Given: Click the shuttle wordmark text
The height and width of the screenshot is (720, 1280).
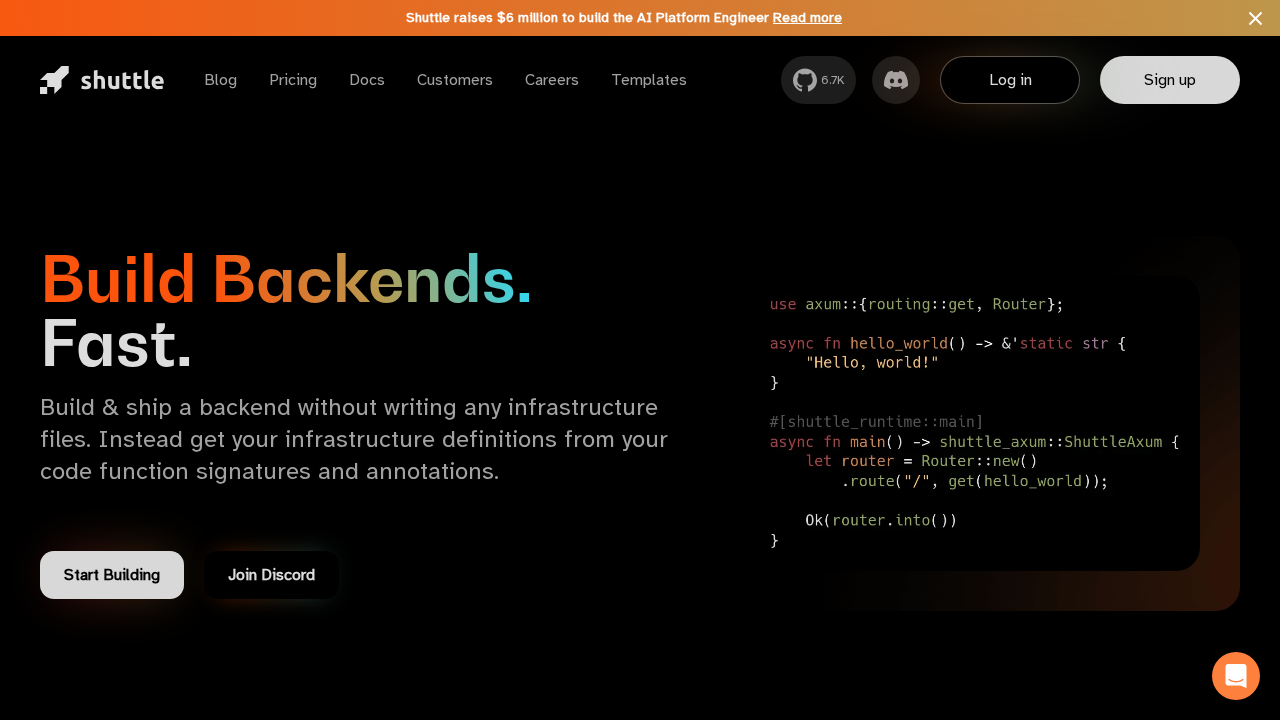Looking at the screenshot, I should click(x=122, y=80).
